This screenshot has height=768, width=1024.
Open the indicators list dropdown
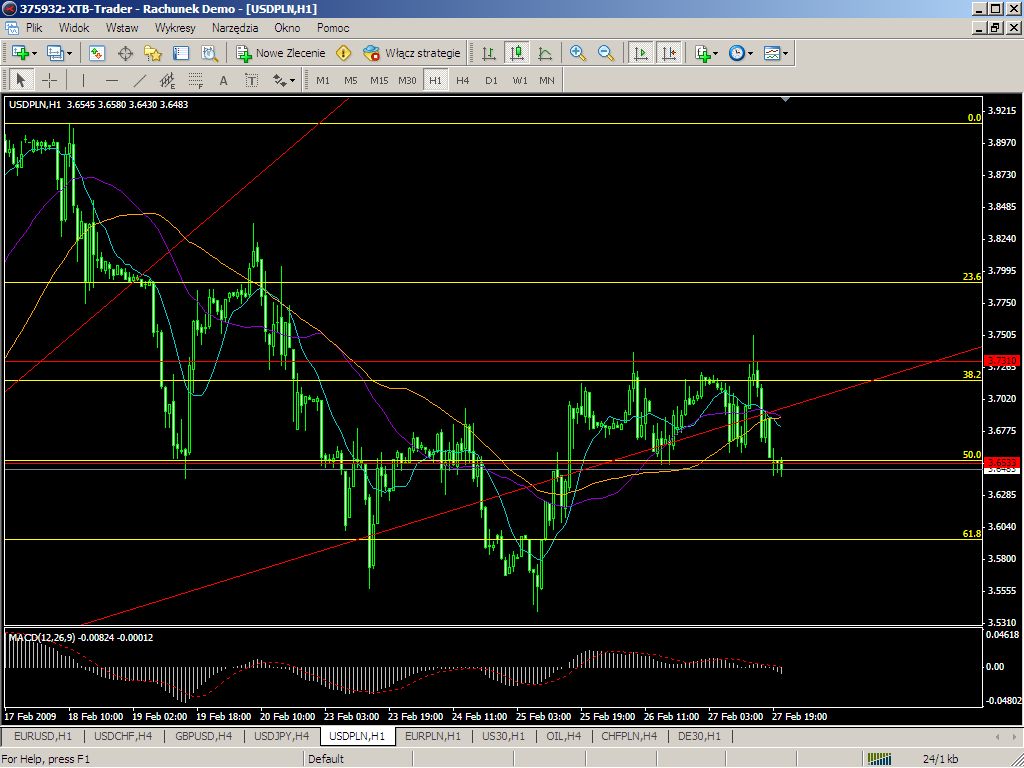click(707, 53)
